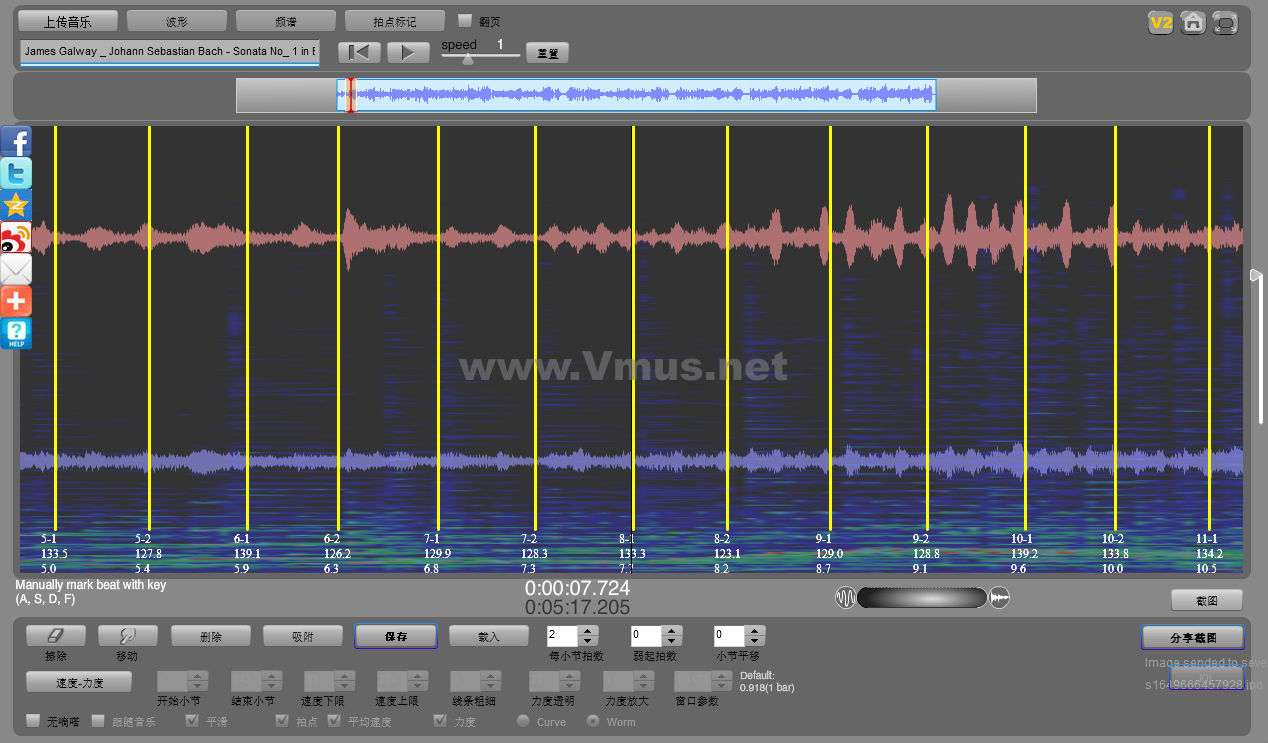Click the 删除 delete button
Screen dimensions: 1268x743
[210, 636]
